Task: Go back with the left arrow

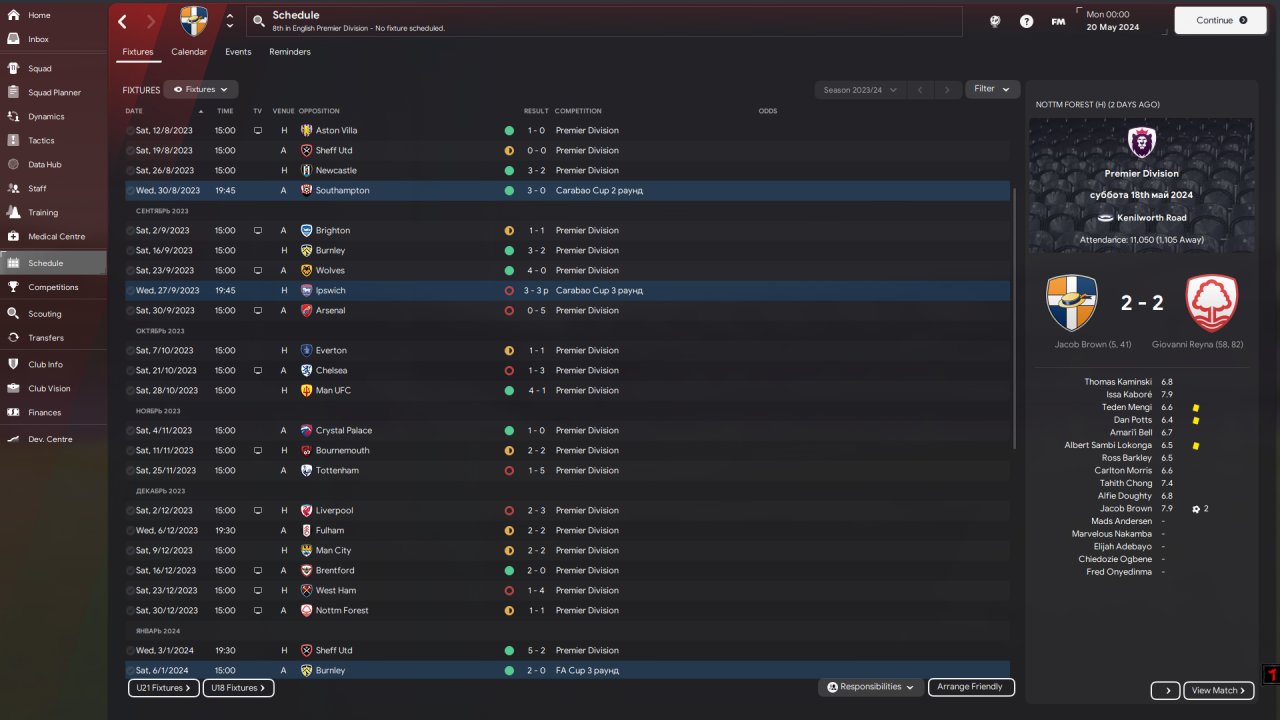Action: click(122, 21)
